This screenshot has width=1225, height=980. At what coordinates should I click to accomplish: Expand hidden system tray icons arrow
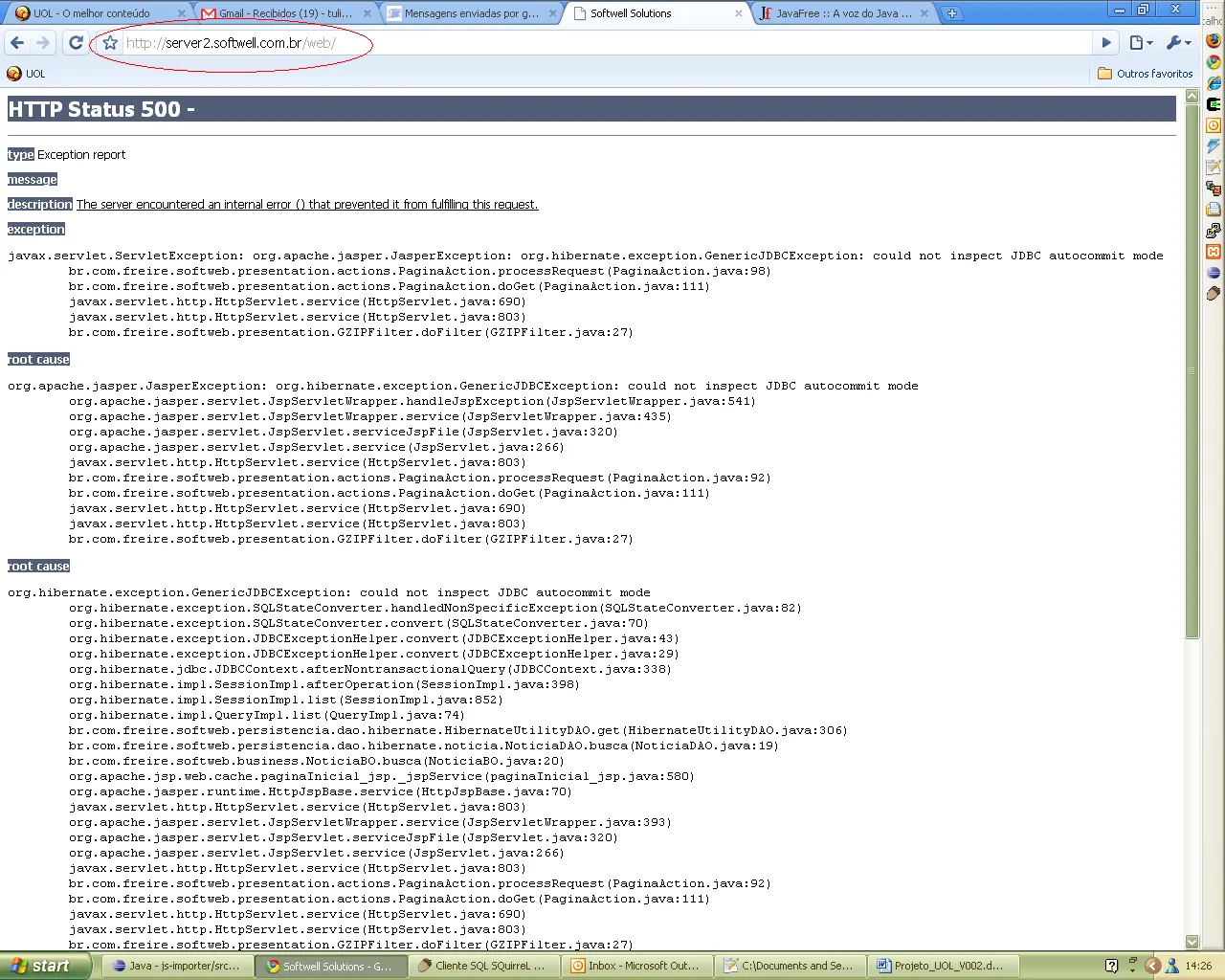coord(1152,966)
